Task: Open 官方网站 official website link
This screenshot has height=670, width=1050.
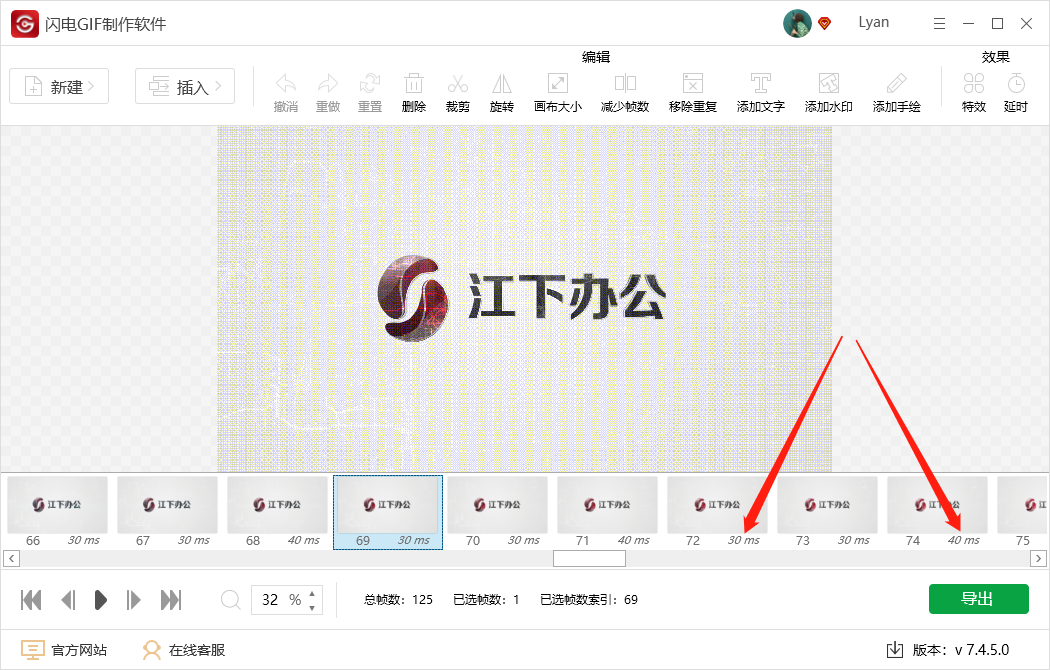Action: point(64,650)
